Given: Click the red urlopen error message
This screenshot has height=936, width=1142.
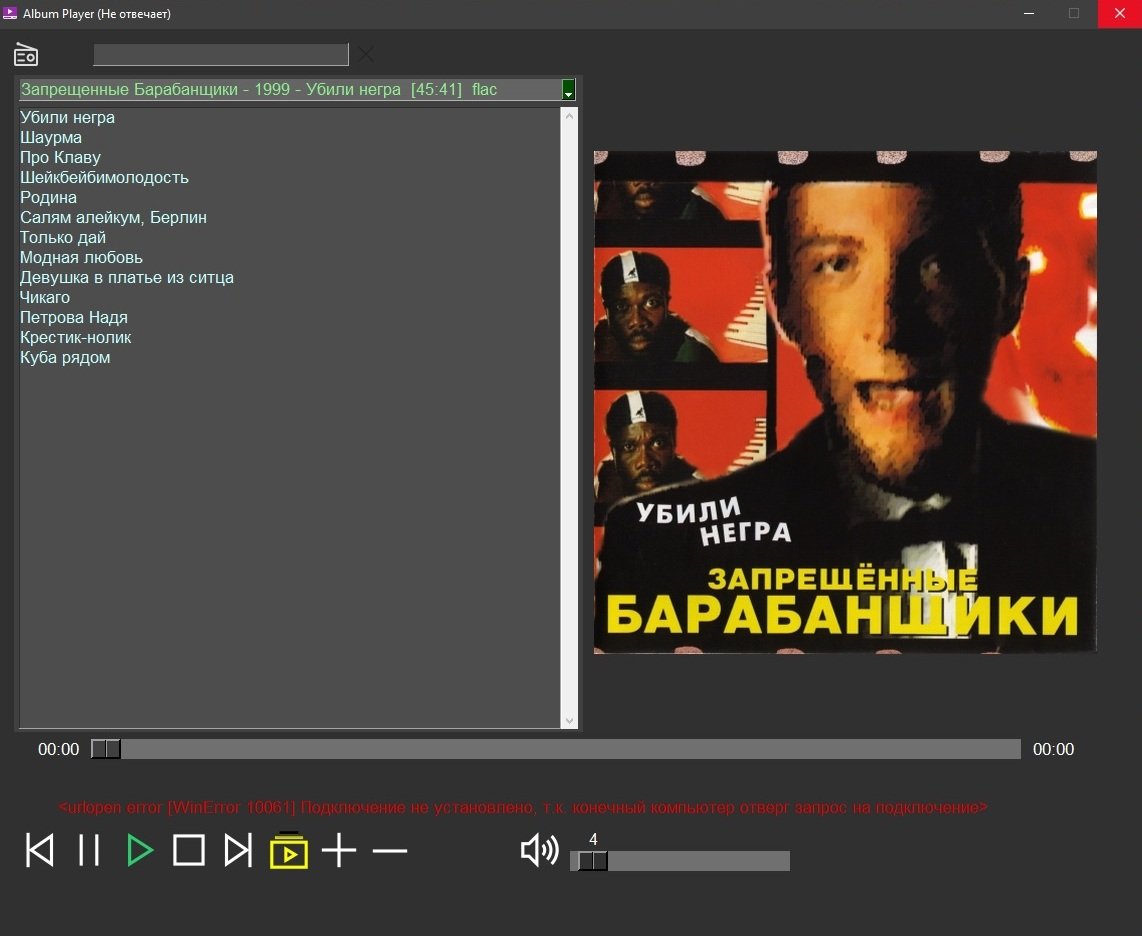Looking at the screenshot, I should tap(523, 807).
